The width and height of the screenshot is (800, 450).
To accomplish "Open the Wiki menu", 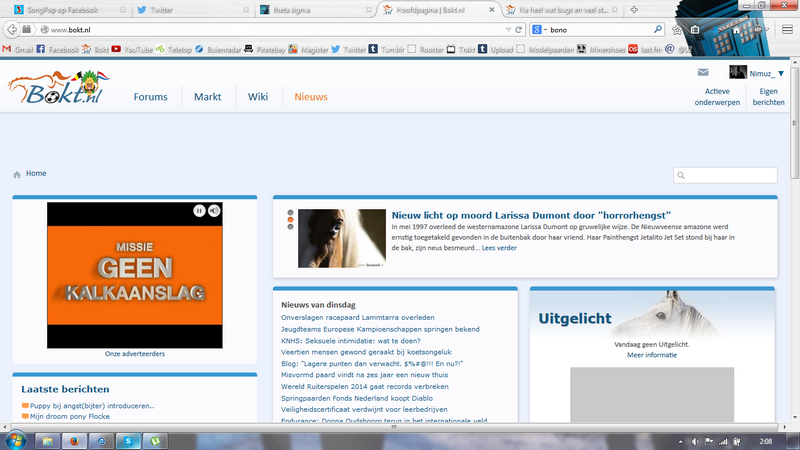I will [x=258, y=97].
